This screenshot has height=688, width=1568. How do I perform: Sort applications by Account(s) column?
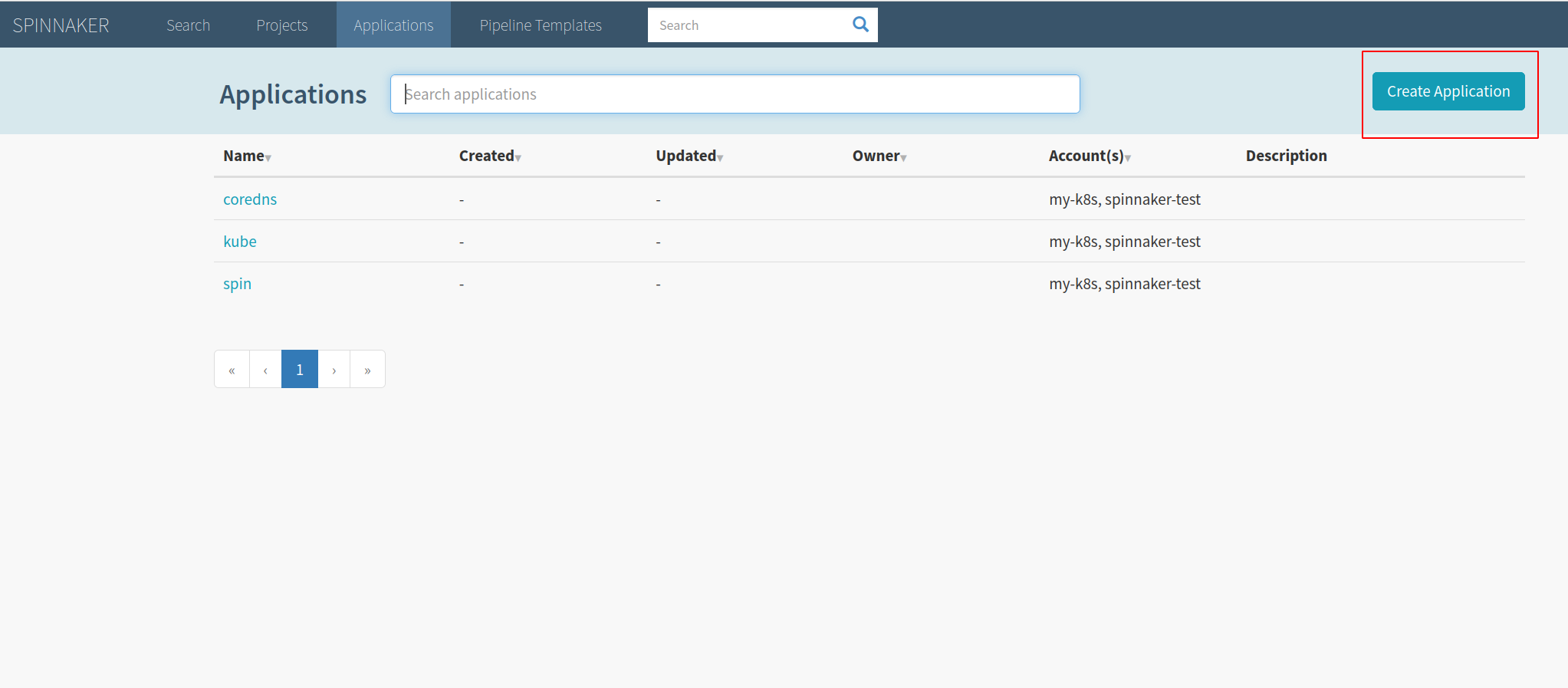point(1089,156)
